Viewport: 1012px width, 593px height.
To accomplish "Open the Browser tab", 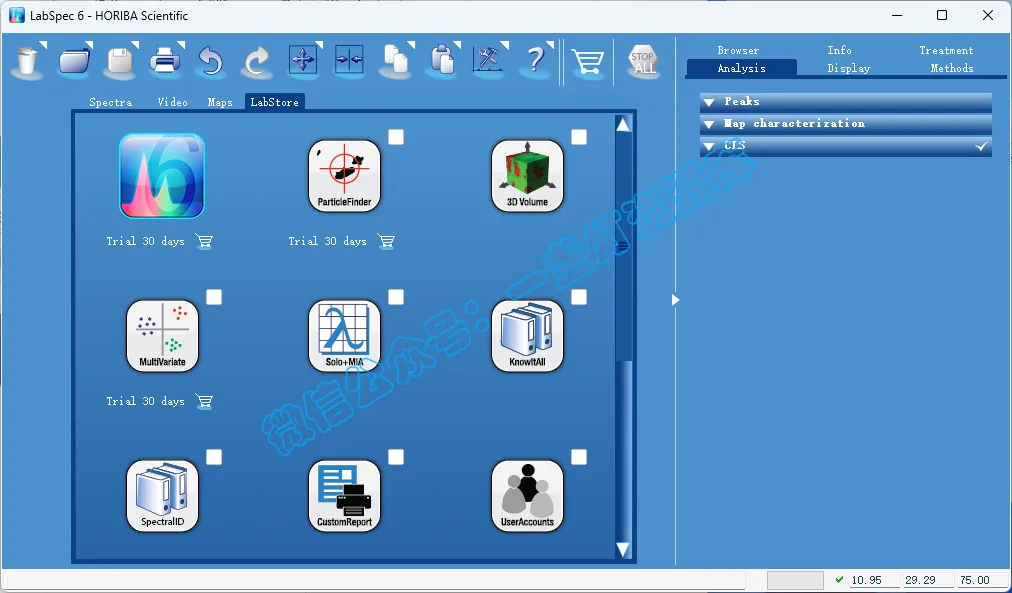I will (x=738, y=50).
